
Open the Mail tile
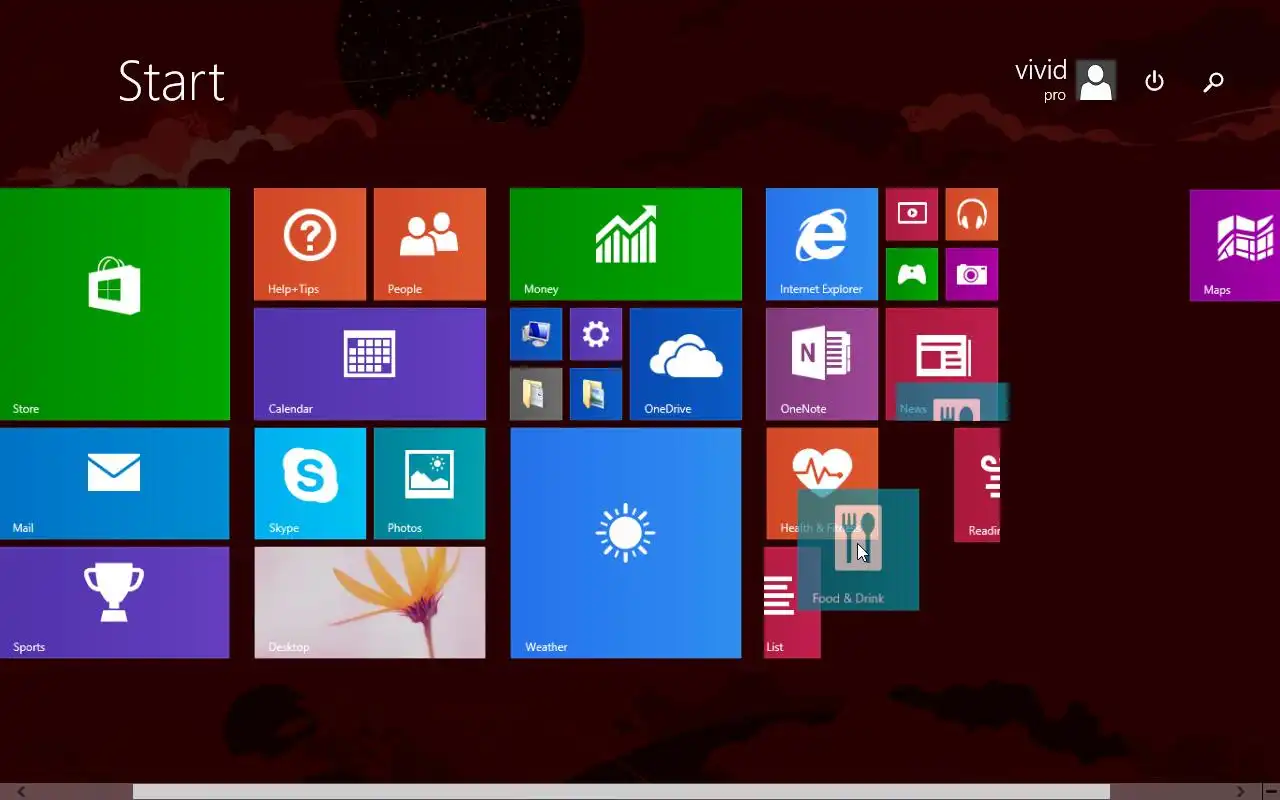pos(115,483)
